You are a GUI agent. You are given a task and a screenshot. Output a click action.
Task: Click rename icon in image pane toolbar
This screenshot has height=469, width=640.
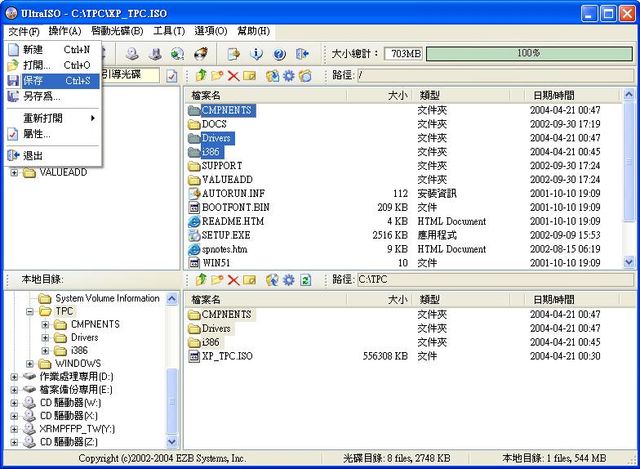pos(249,76)
